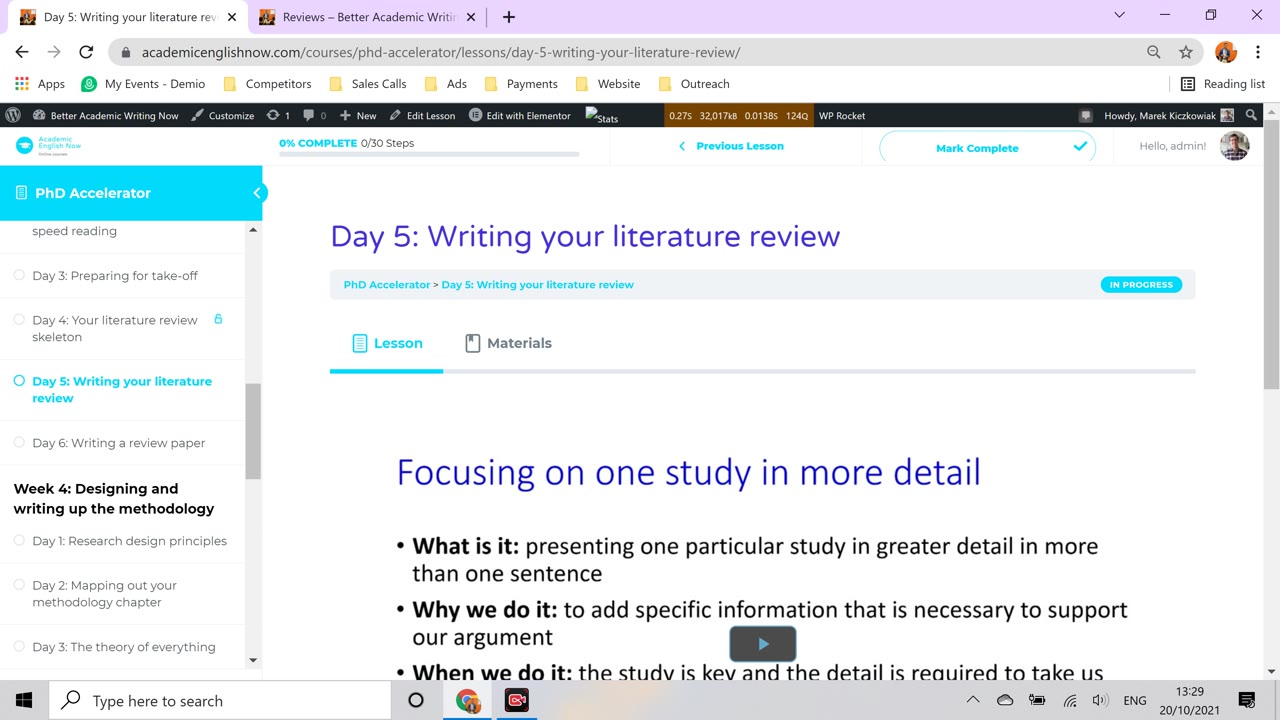Click the materials icon beside Day 4 lesson
This screenshot has height=720, width=1280.
(x=218, y=319)
